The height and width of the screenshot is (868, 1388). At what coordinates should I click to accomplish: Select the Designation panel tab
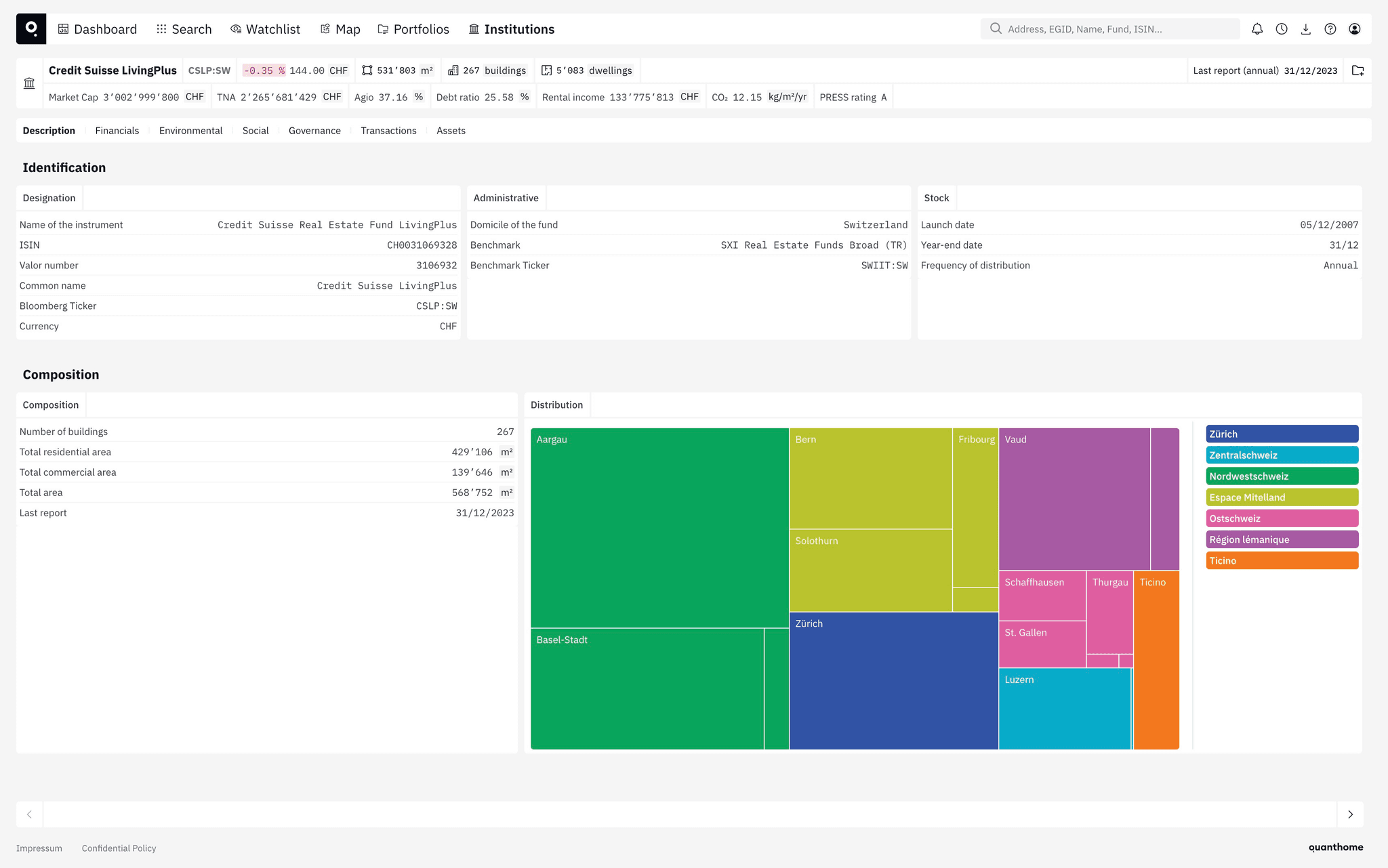[x=49, y=198]
